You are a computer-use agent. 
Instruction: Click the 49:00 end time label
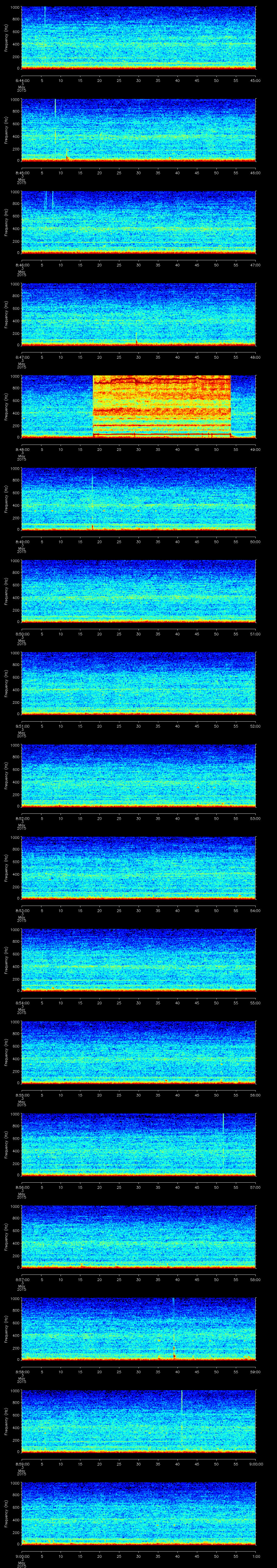coord(256,449)
